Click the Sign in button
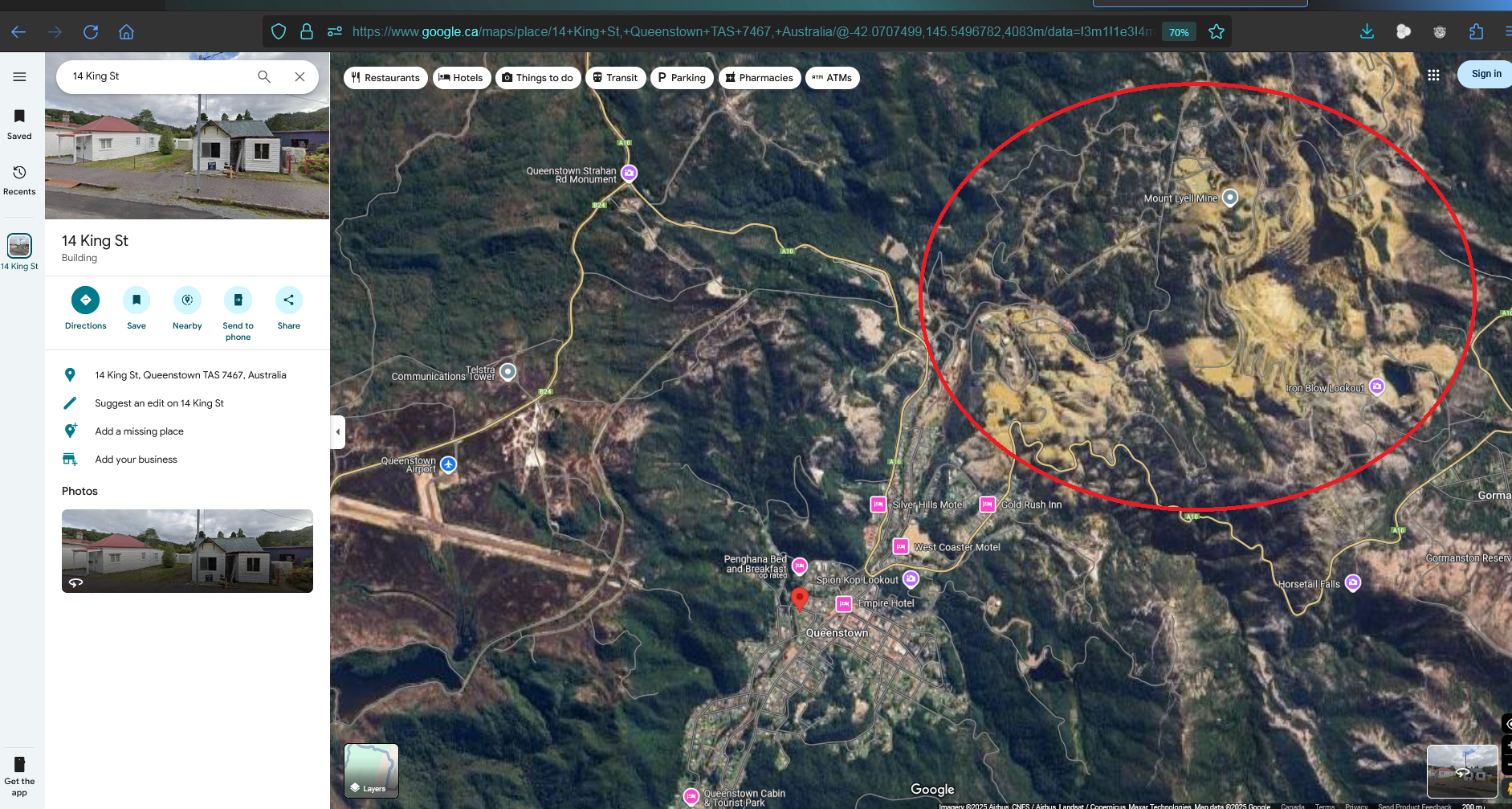The width and height of the screenshot is (1512, 809). click(x=1486, y=74)
